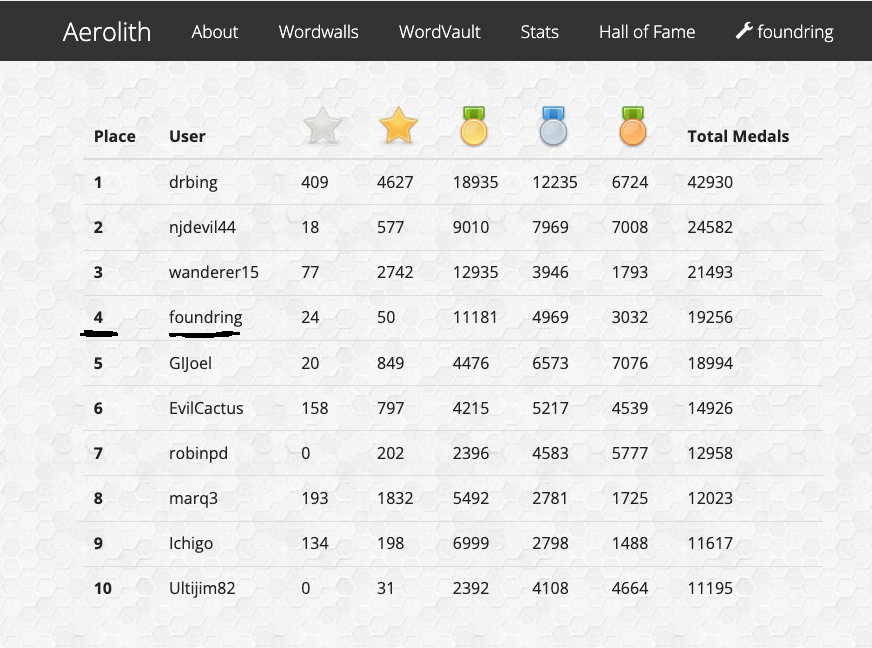Click GIJoel's total 18994
This screenshot has width=872, height=648.
coord(710,364)
